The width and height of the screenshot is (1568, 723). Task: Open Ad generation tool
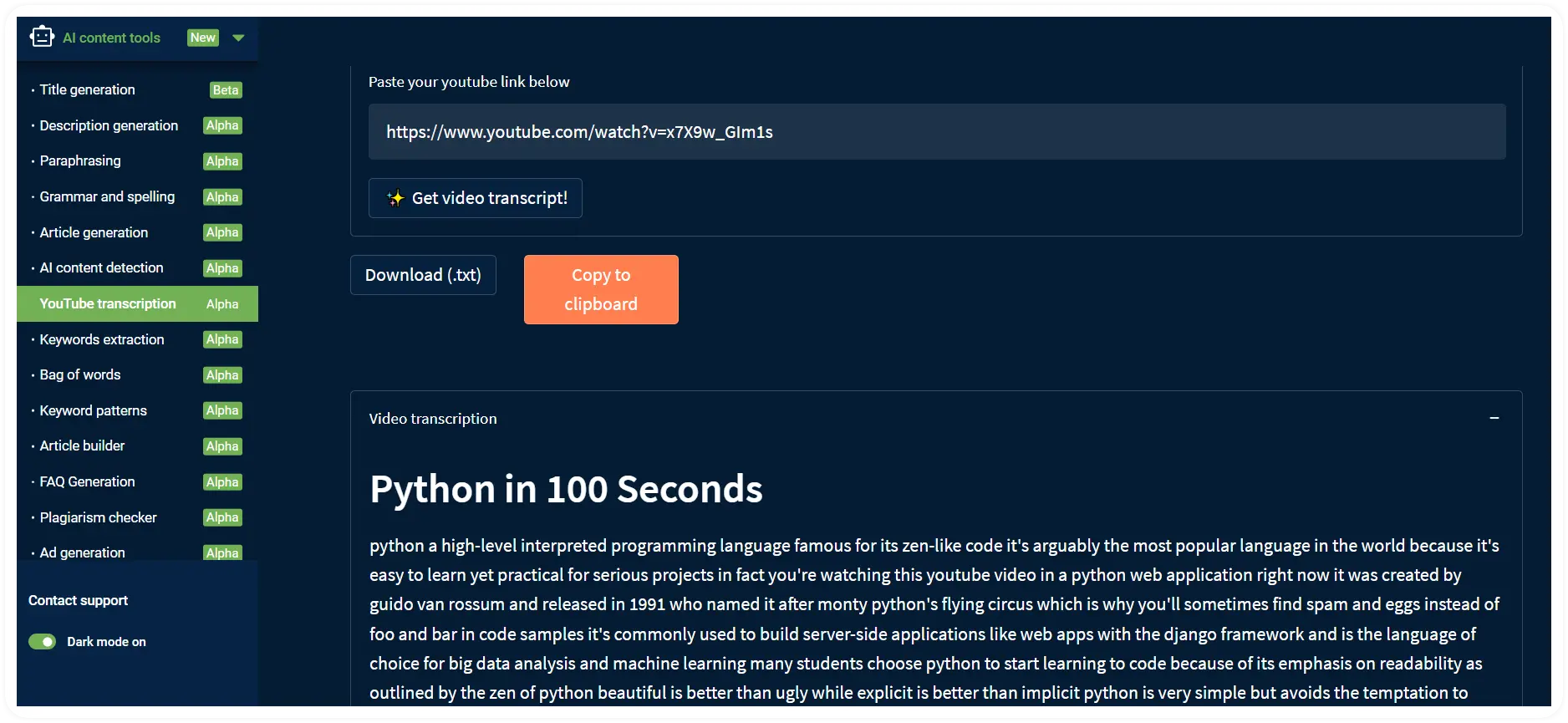pyautogui.click(x=82, y=552)
